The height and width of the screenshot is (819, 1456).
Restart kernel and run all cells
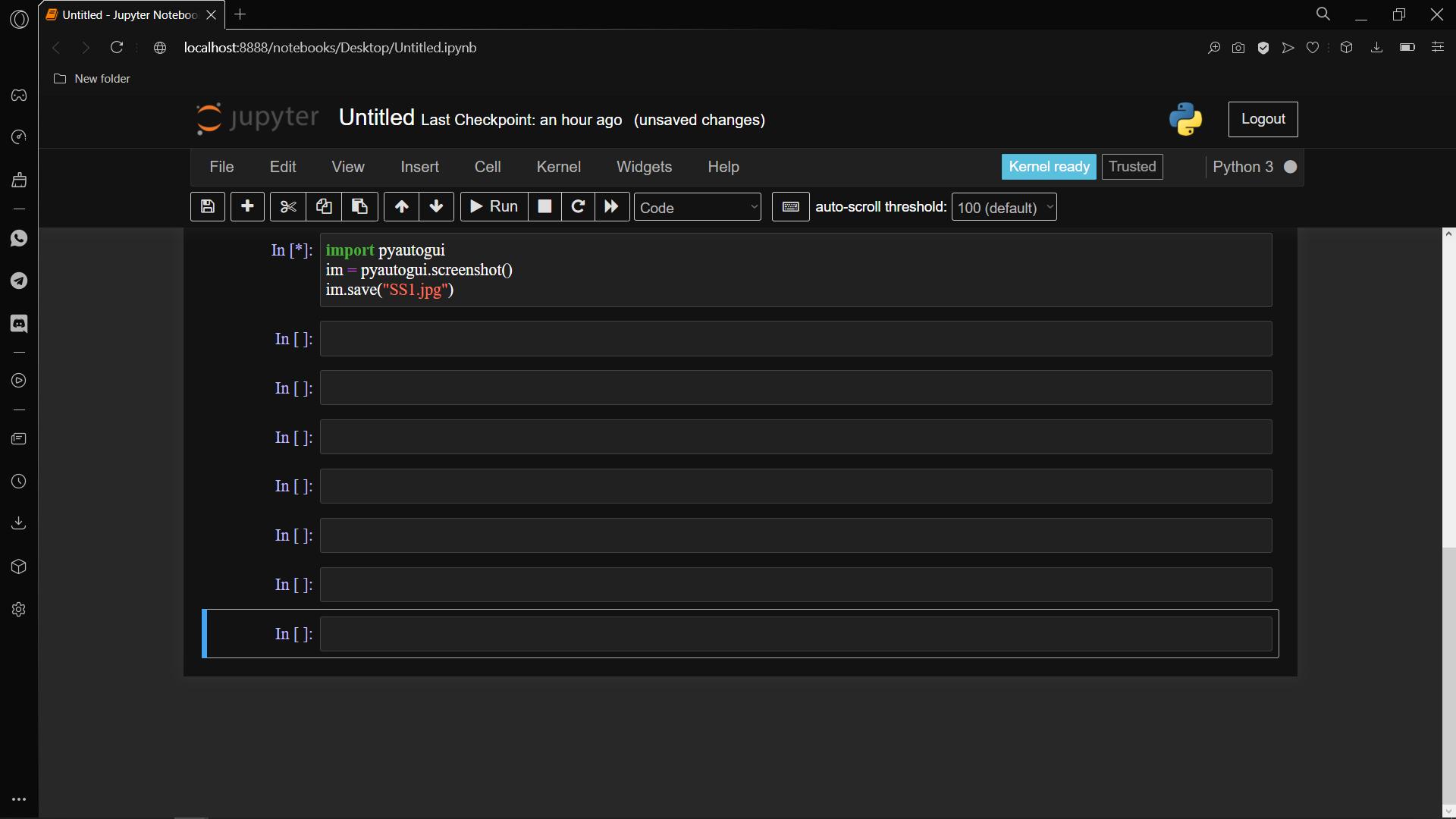click(612, 207)
